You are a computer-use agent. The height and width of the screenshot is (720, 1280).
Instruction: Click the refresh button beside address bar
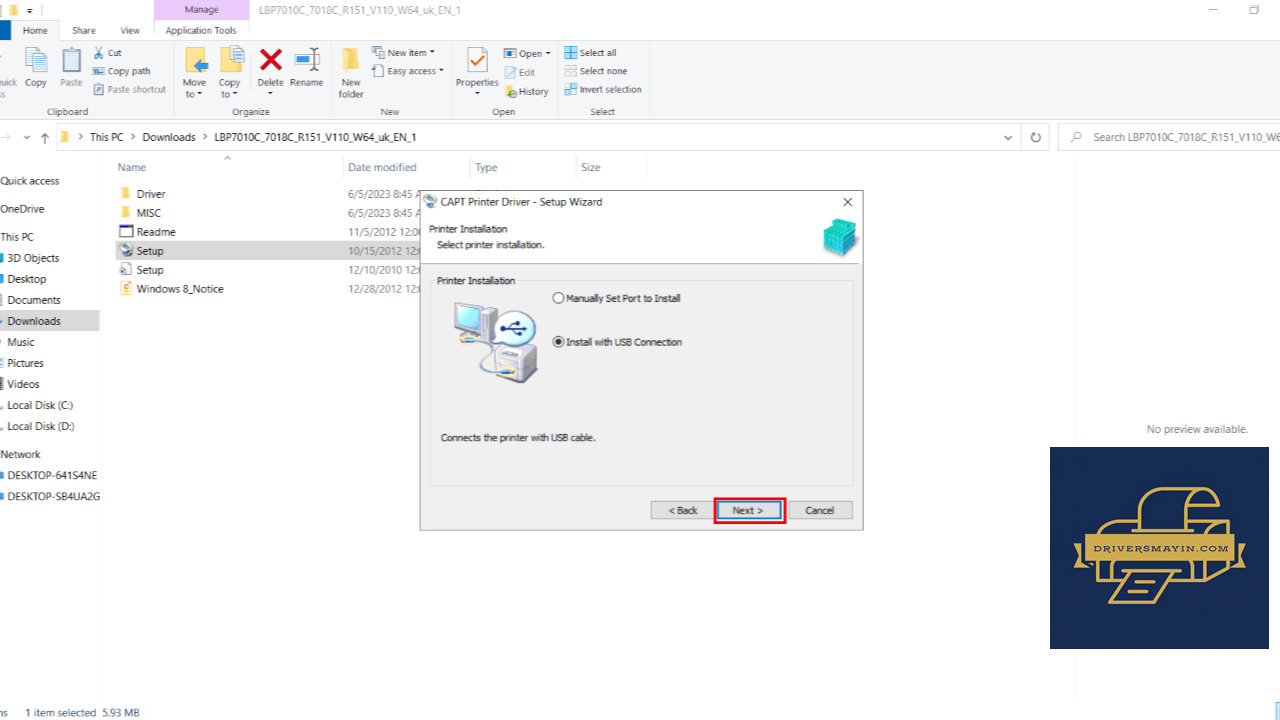click(x=1035, y=137)
